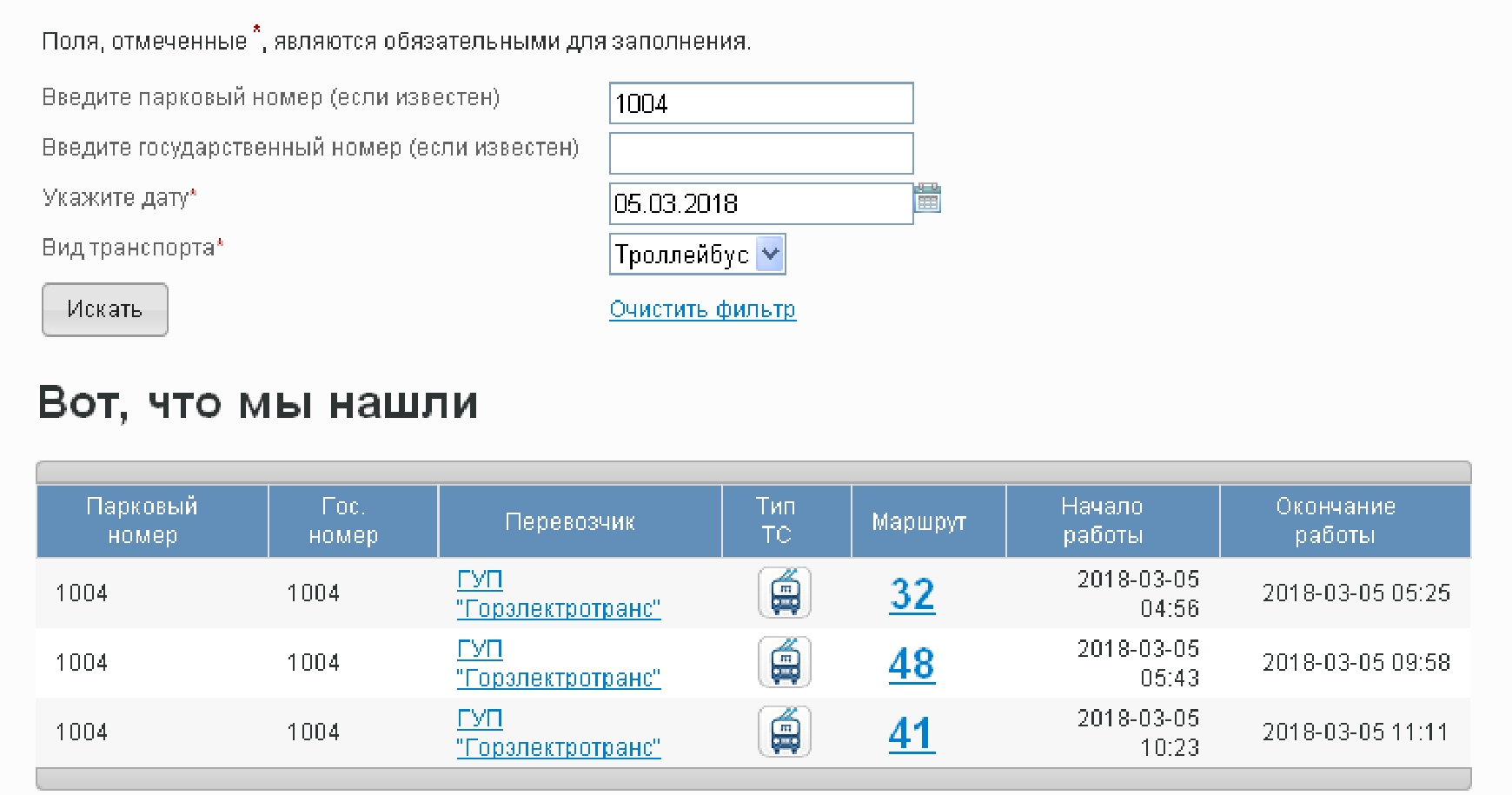
Task: Click trolleybus icon in route 41 row
Action: point(785,732)
